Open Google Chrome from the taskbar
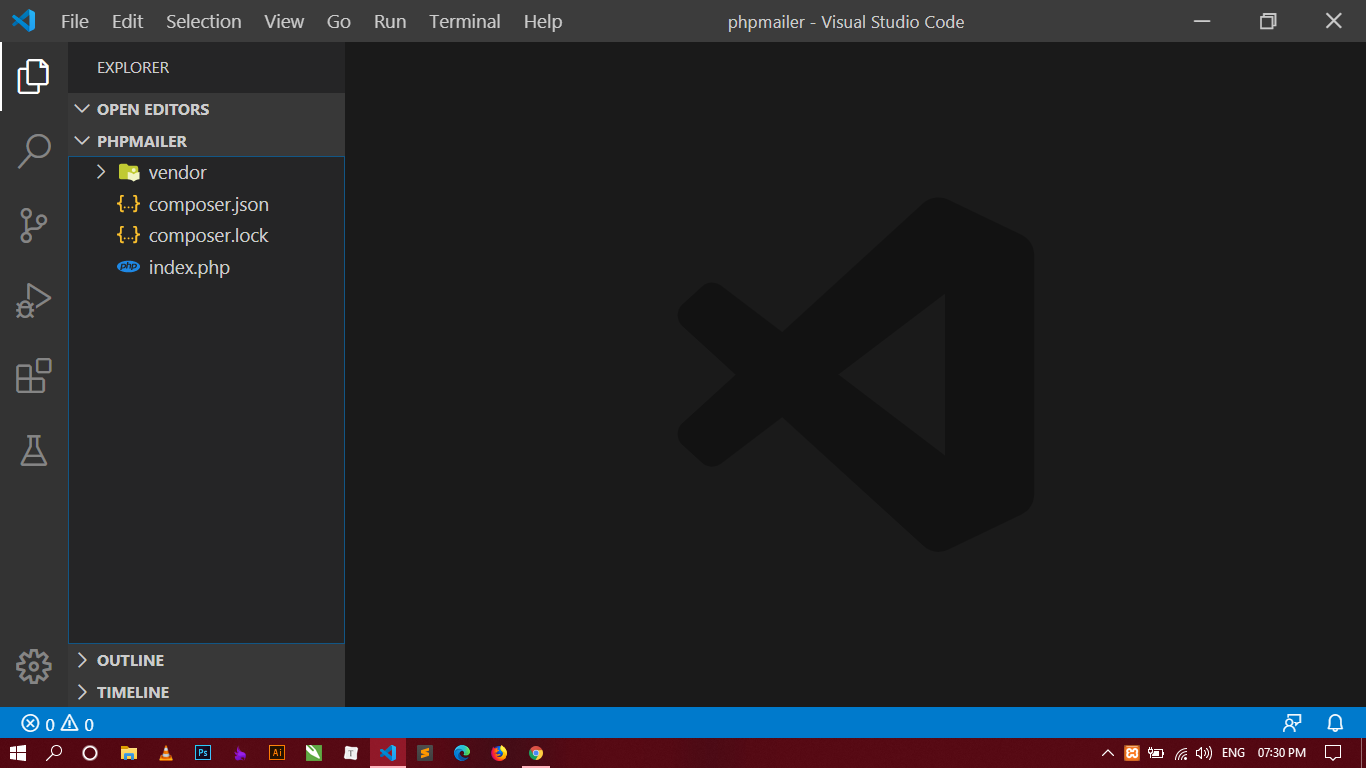Viewport: 1366px width, 768px height. click(536, 753)
